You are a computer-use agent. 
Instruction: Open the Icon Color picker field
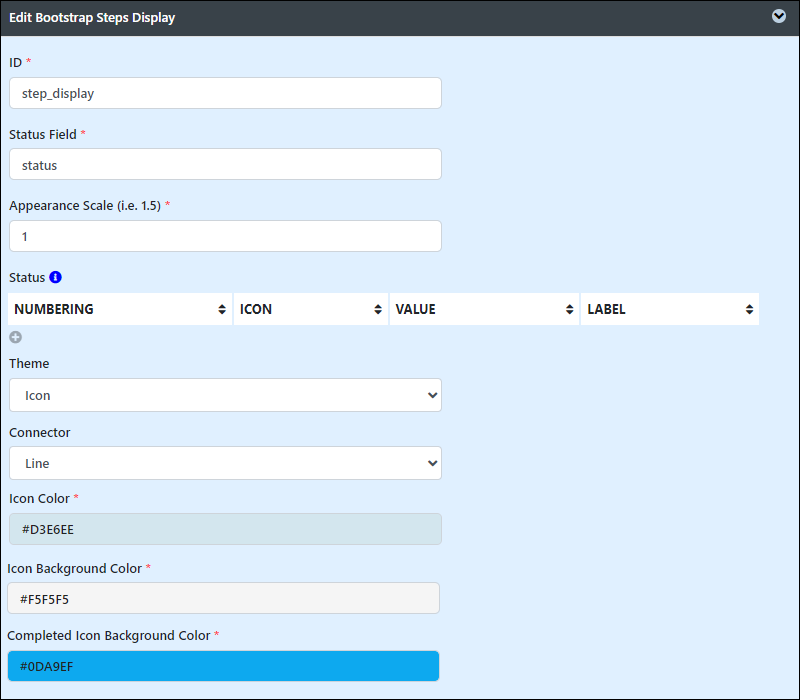(225, 529)
